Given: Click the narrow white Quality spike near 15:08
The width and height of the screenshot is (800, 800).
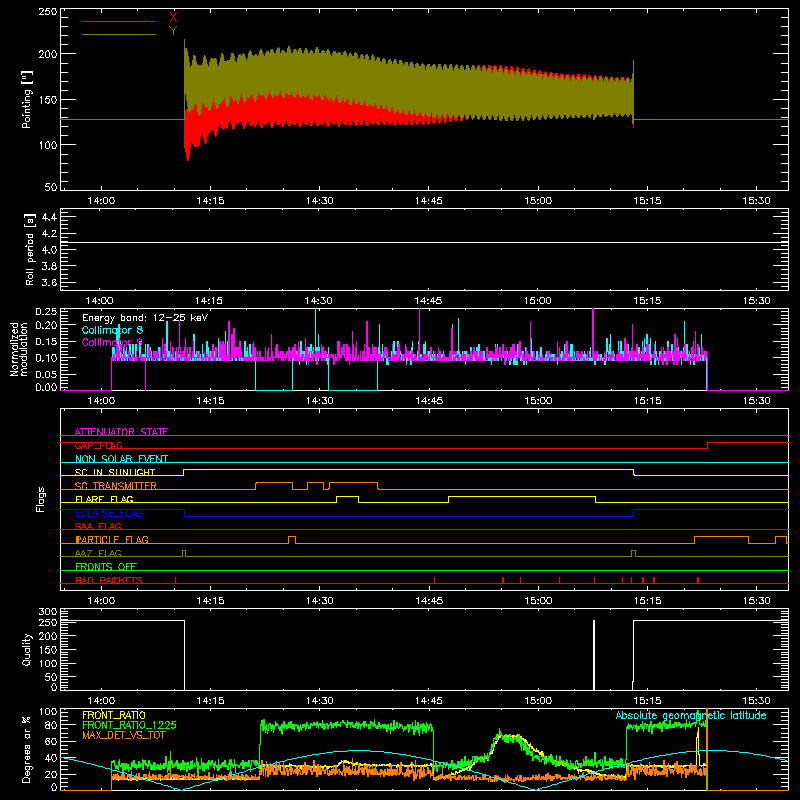Looking at the screenshot, I should [594, 655].
